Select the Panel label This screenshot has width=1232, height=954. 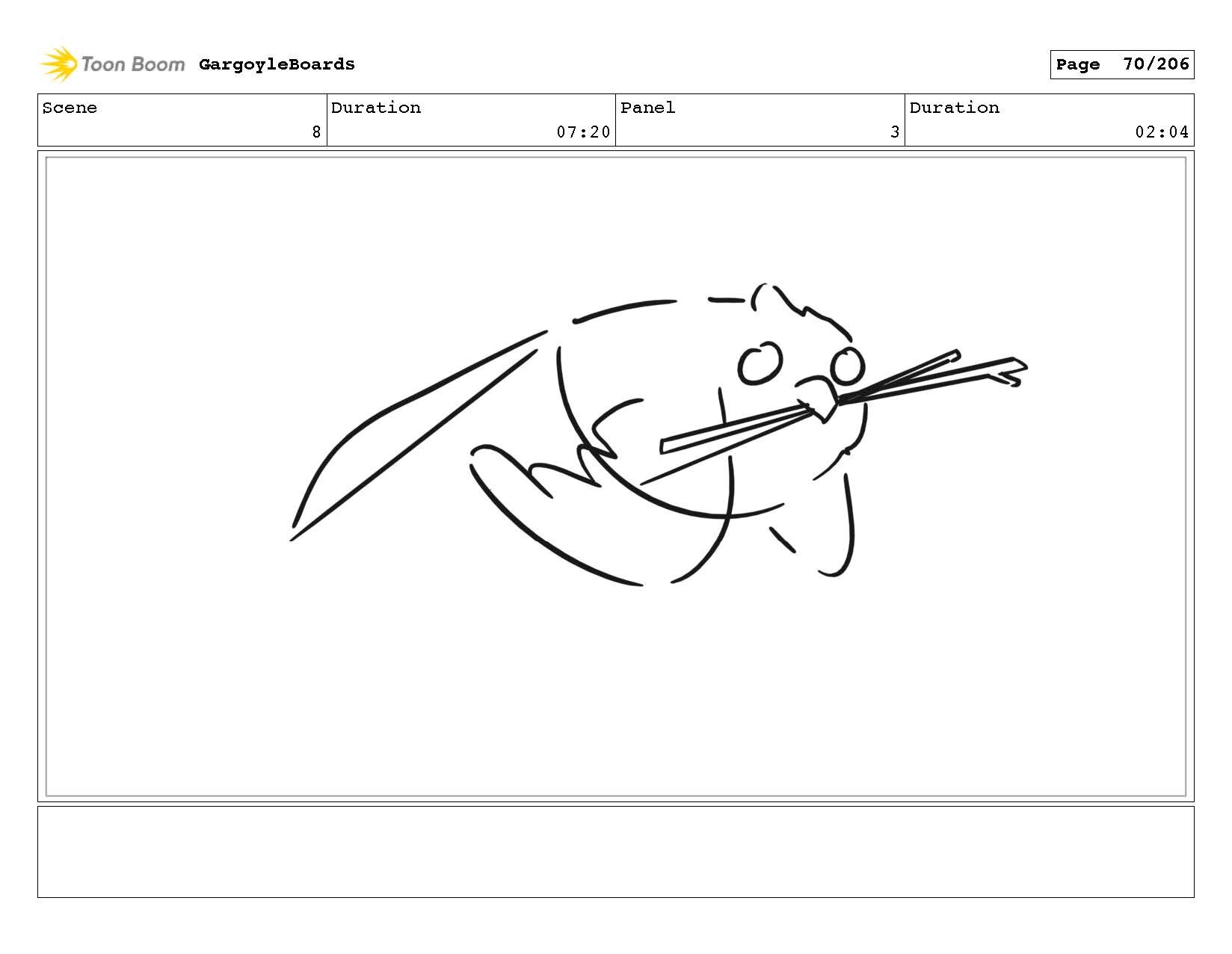click(x=647, y=108)
